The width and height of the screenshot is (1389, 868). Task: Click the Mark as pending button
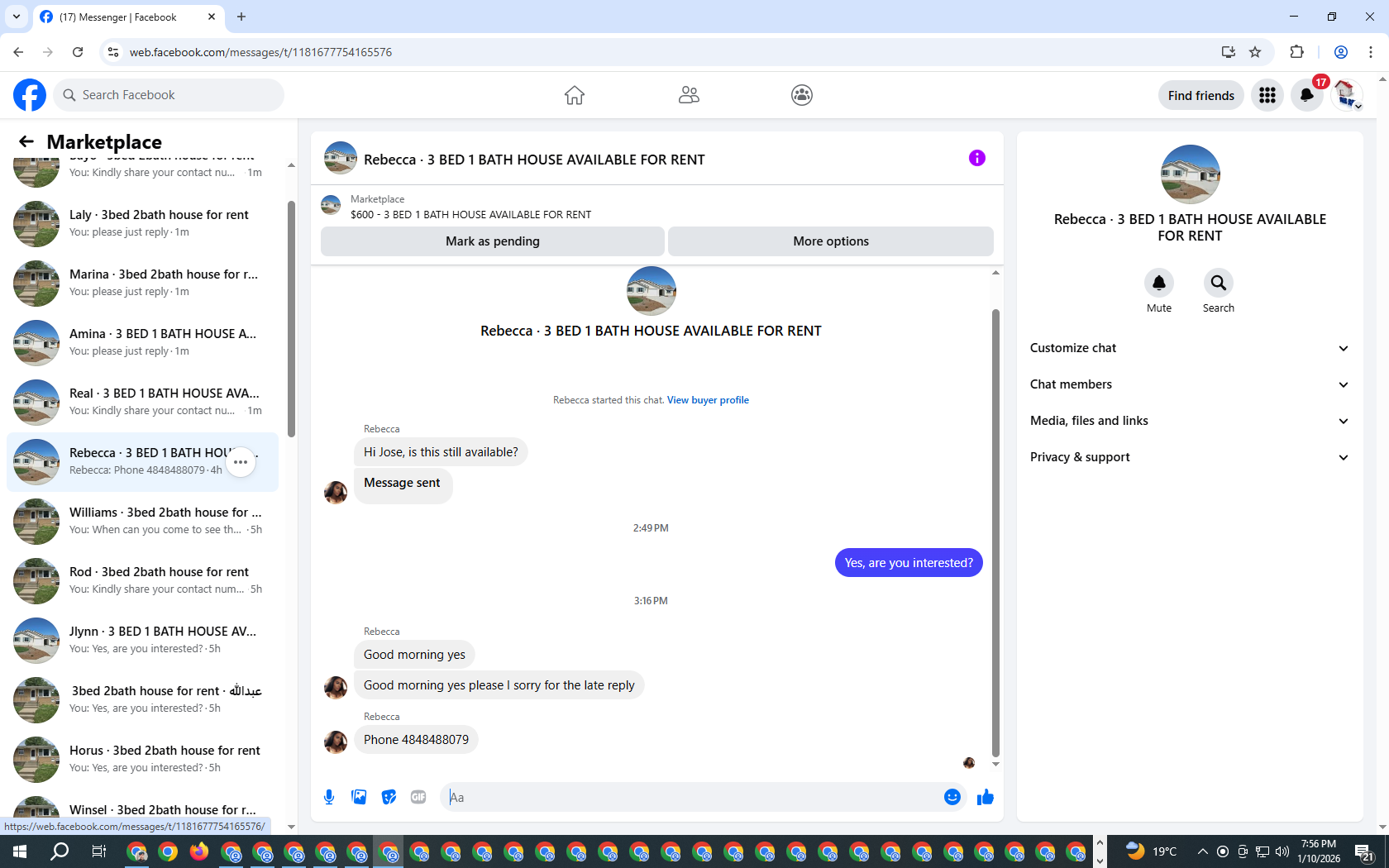[493, 241]
